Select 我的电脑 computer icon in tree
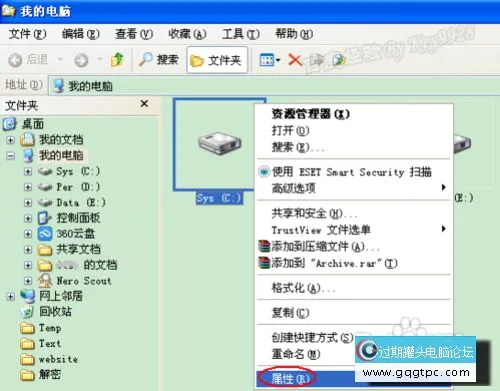Screen dimensions: 500x391 click(28, 155)
